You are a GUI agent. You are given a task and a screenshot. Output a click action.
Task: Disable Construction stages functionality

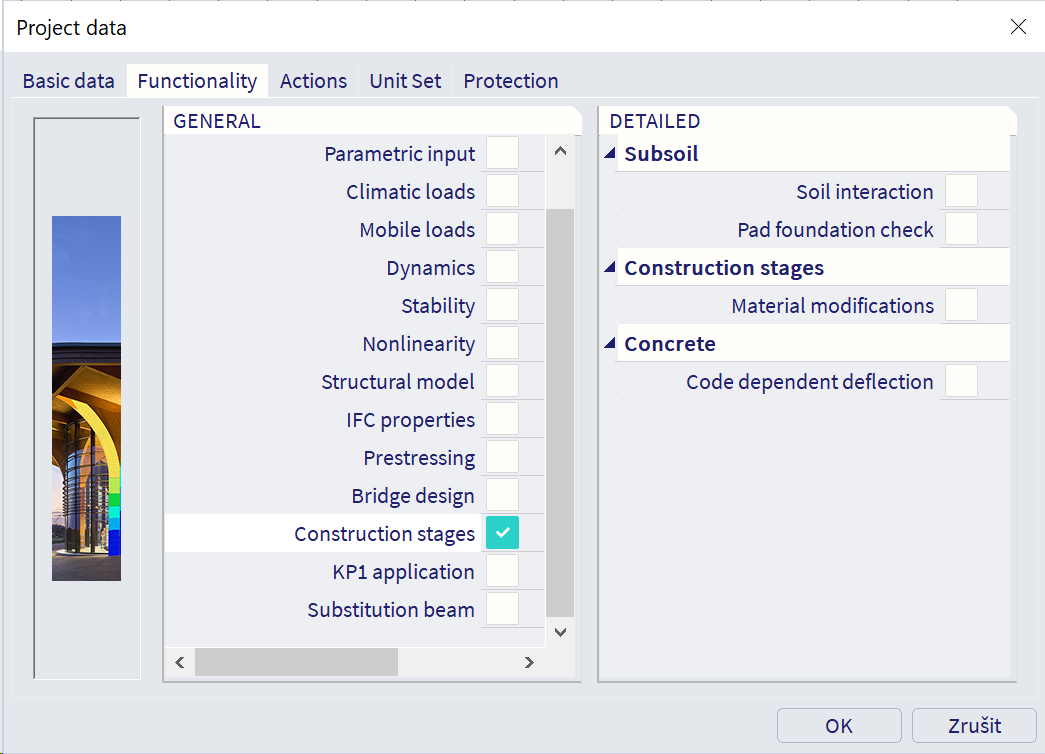coord(502,533)
